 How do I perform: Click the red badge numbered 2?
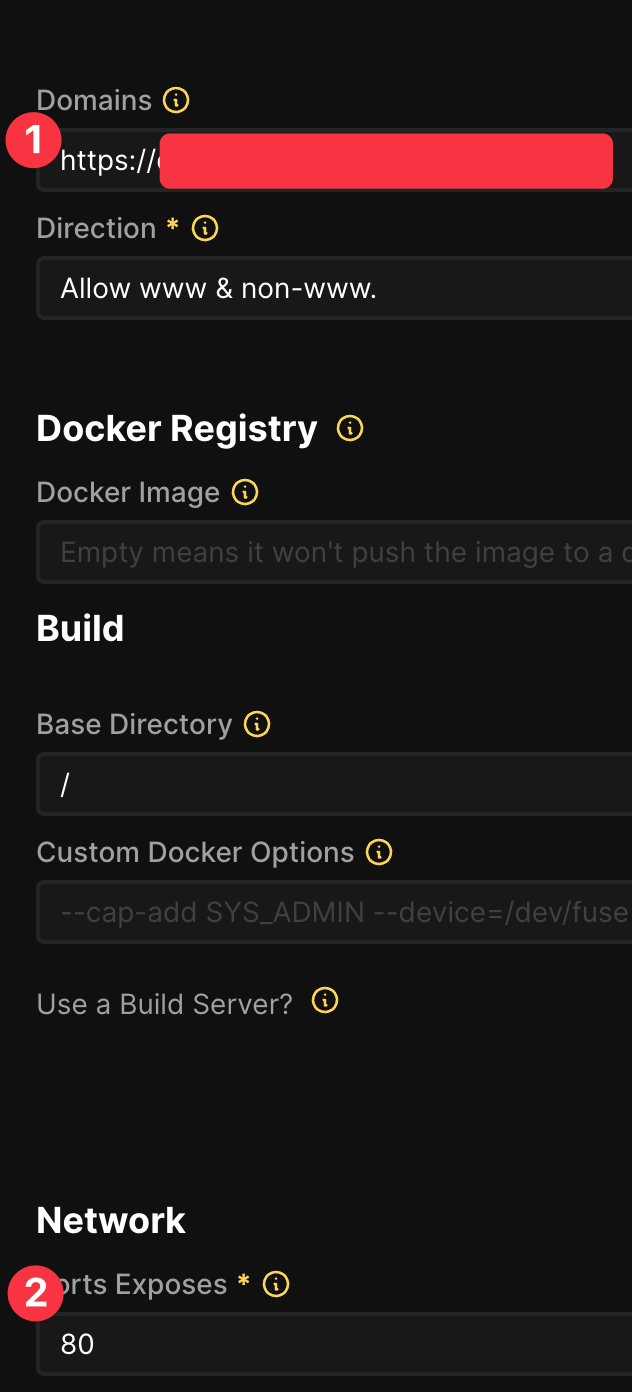[x=36, y=1294]
